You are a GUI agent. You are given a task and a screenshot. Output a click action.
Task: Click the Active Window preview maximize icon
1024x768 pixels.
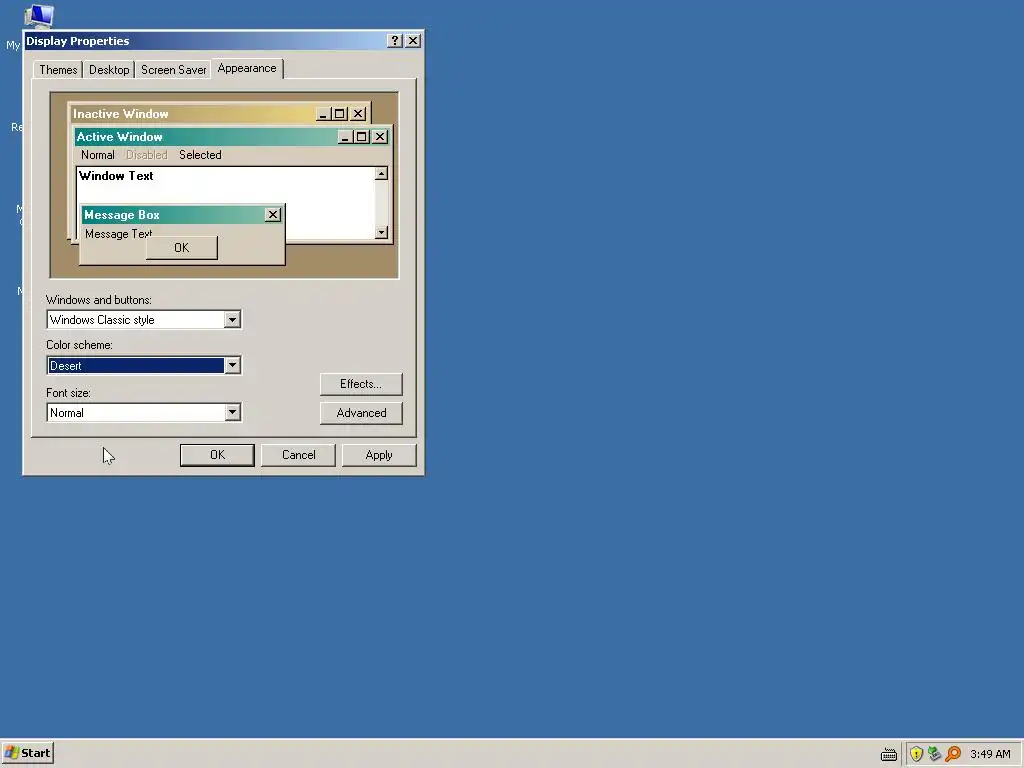(x=361, y=136)
